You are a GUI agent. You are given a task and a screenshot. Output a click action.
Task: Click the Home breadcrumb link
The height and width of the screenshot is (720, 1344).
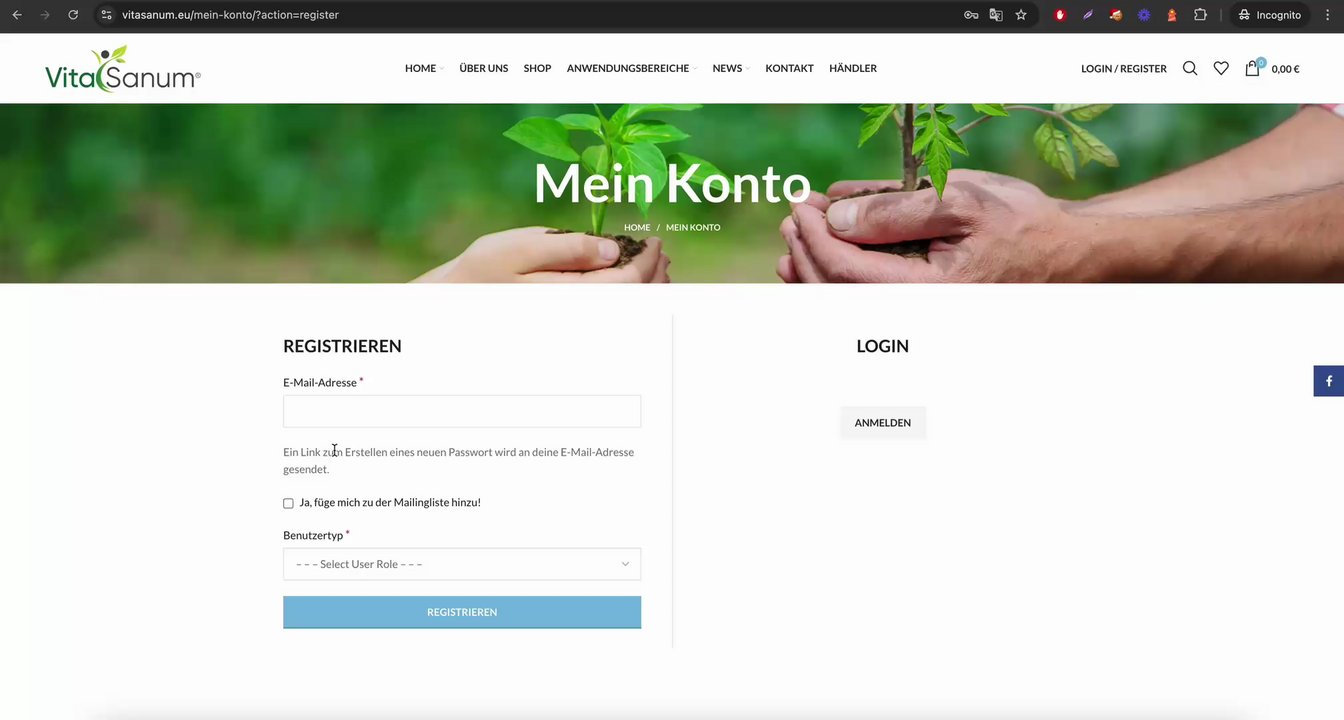(x=637, y=227)
